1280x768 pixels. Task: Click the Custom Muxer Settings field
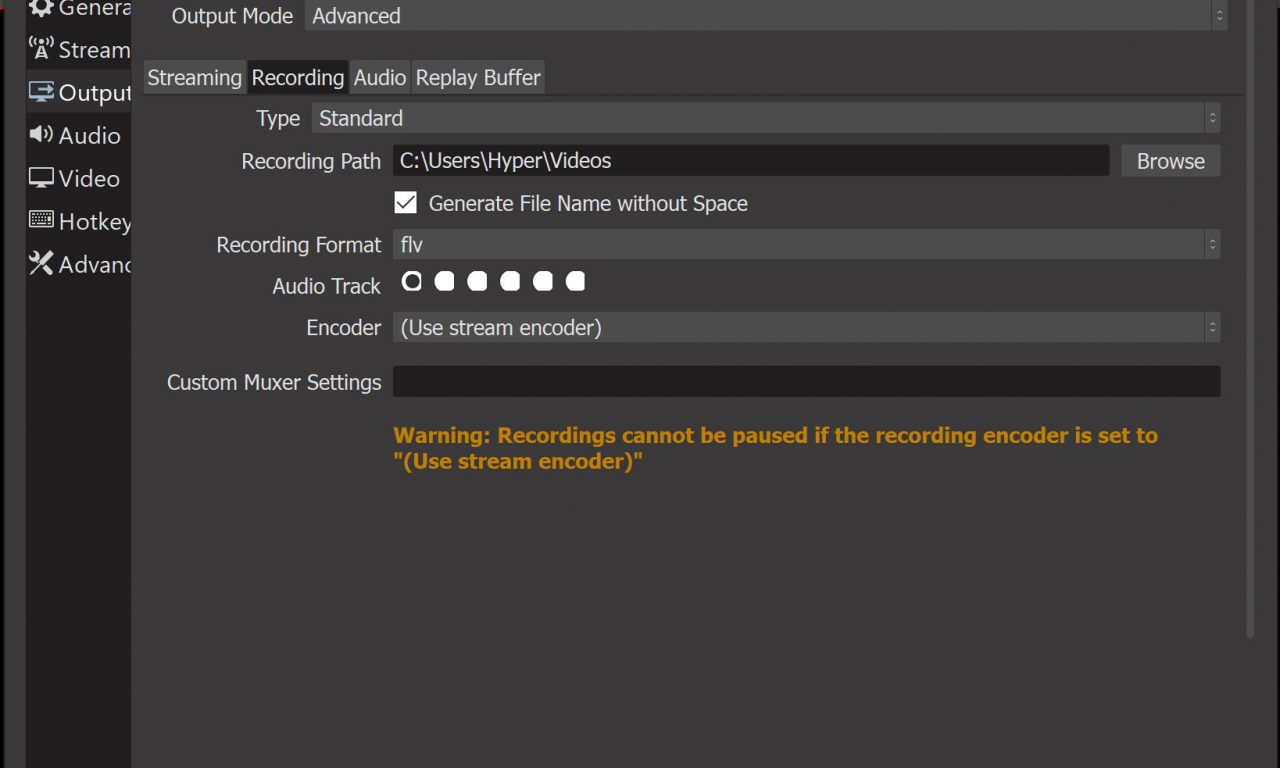coord(805,382)
